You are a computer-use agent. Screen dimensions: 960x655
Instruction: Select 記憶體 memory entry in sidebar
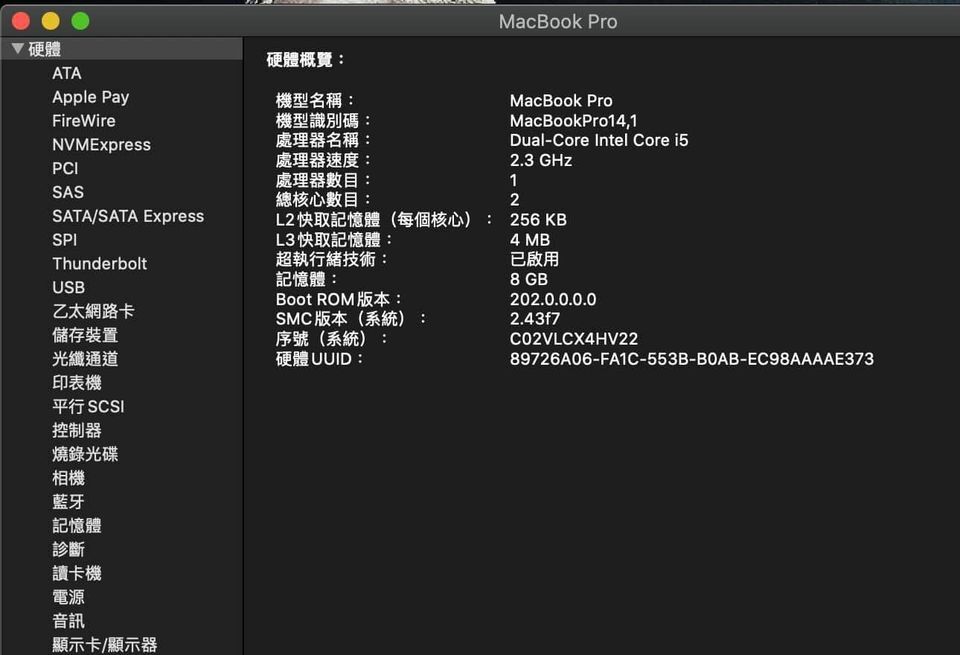[77, 526]
